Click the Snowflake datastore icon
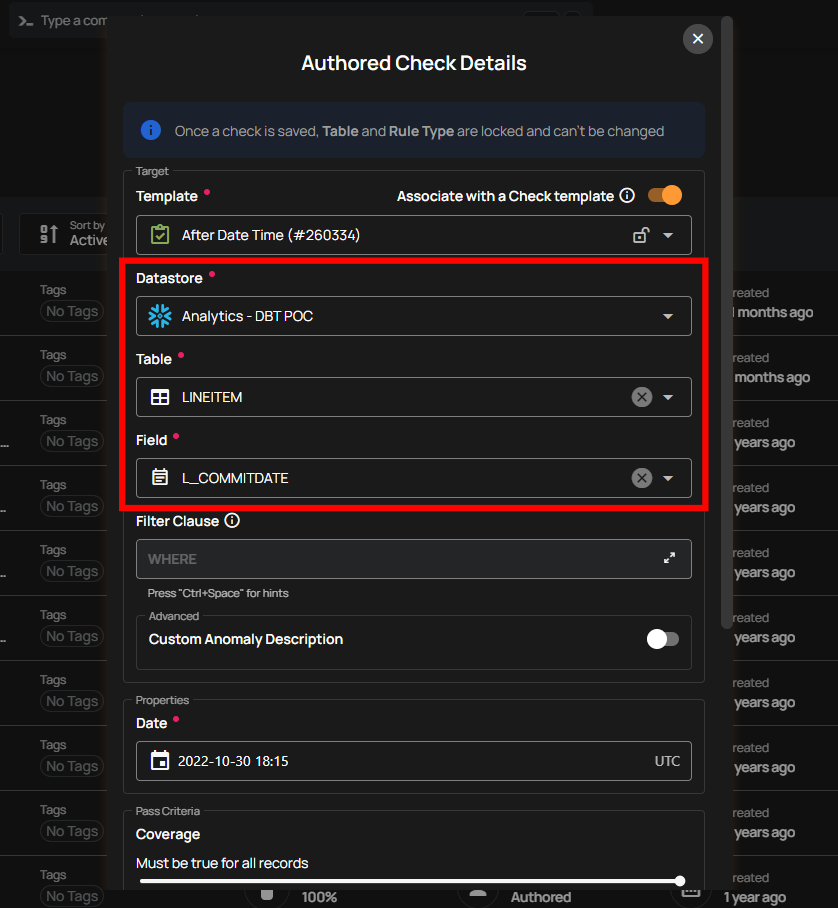Viewport: 838px width, 908px height. (160, 316)
